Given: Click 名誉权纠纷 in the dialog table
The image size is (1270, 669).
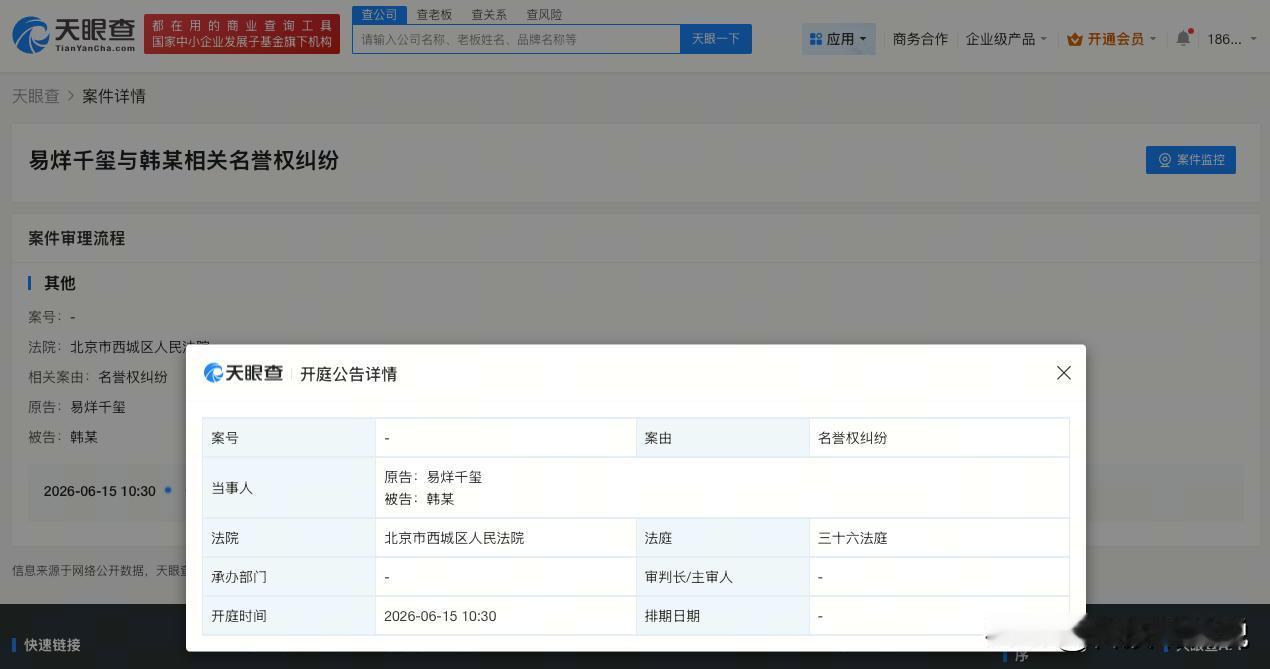Looking at the screenshot, I should pos(852,438).
